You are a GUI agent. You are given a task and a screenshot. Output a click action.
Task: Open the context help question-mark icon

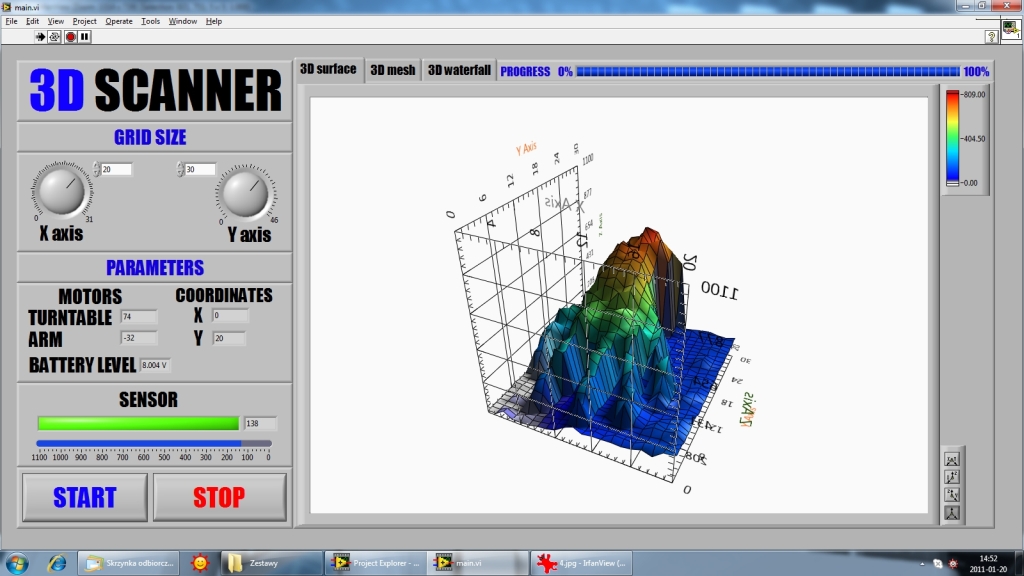tap(991, 37)
